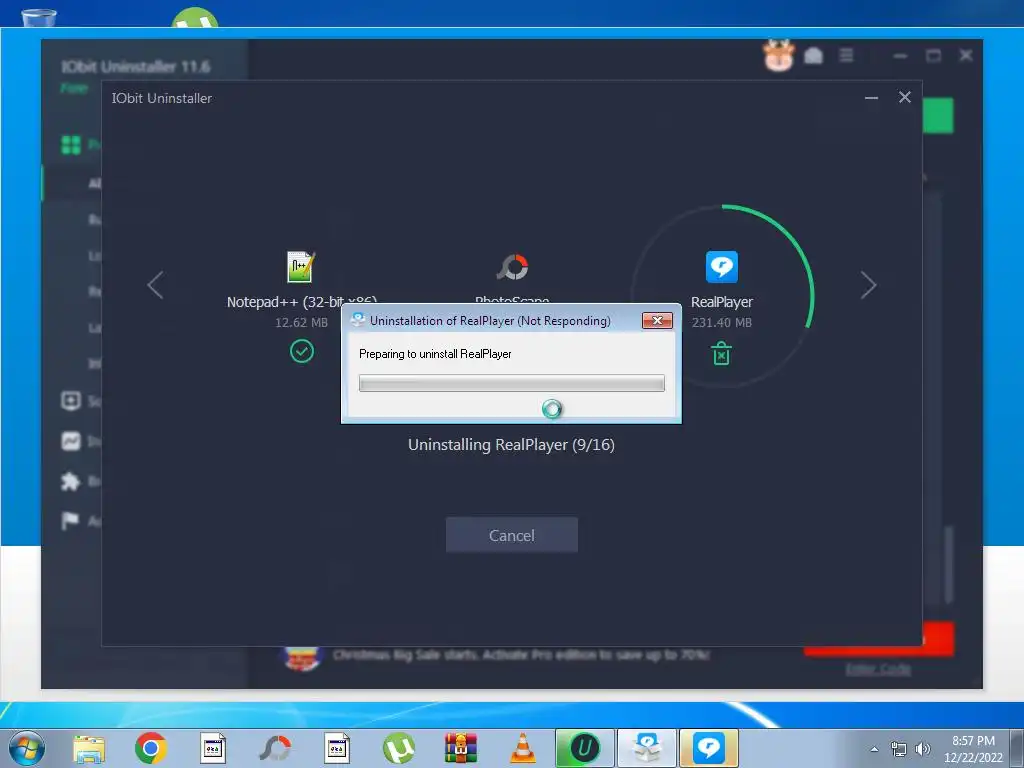Click the green trash icon under RealPlayer

coord(721,353)
